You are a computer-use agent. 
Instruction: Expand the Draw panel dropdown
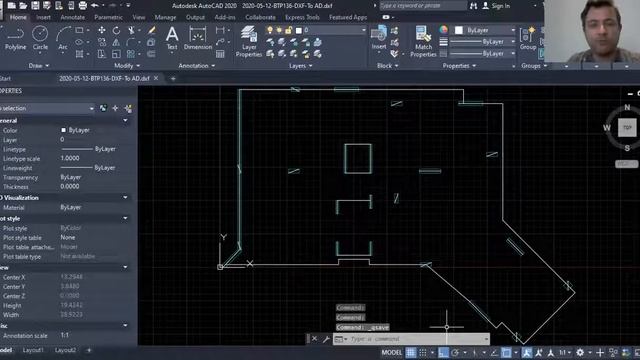[39, 66]
